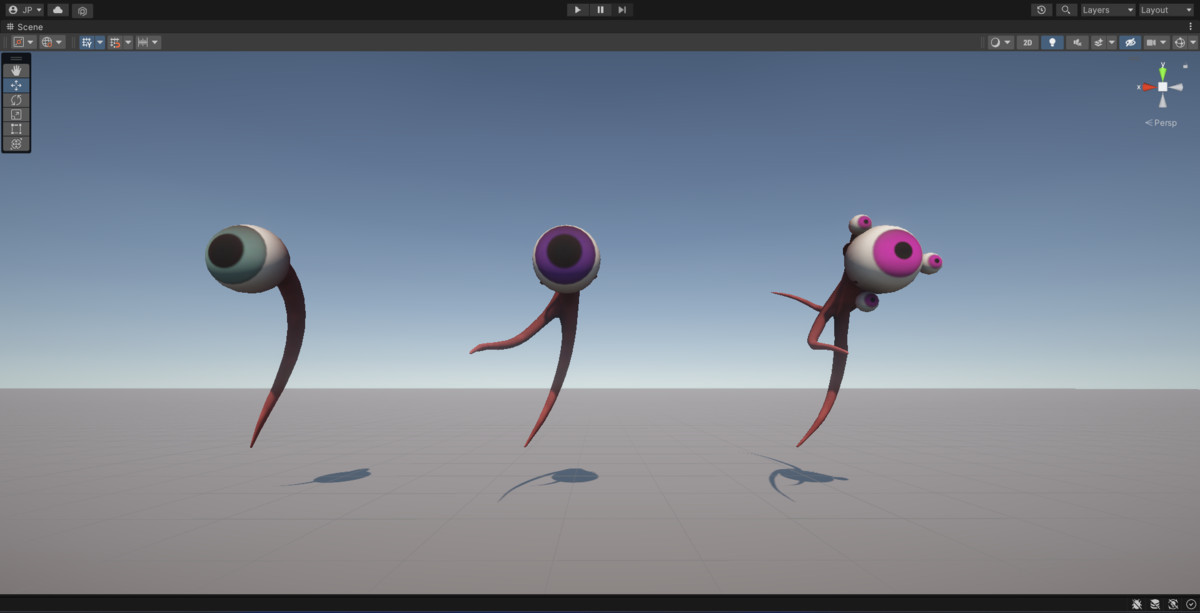1200x613 pixels.
Task: Toggle Gizmos visibility
Action: click(x=1180, y=43)
